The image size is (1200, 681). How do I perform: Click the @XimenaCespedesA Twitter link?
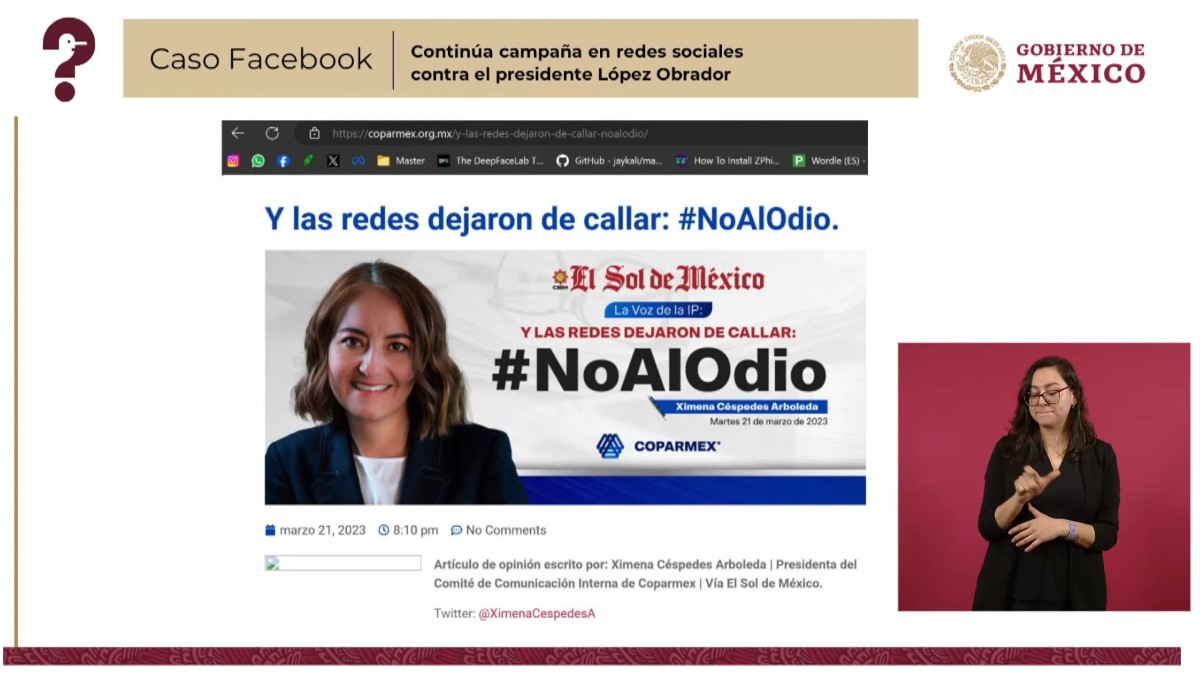[537, 613]
